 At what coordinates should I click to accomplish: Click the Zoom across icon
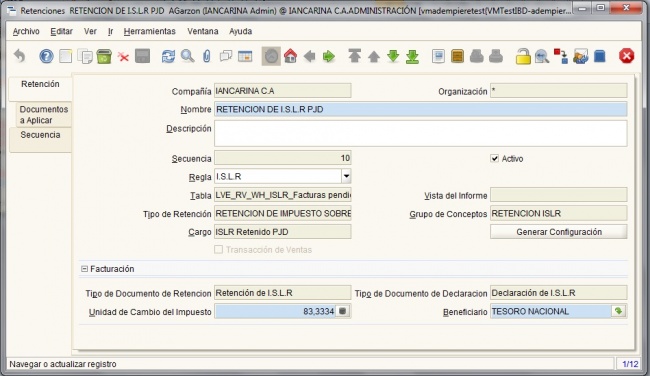[x=542, y=56]
